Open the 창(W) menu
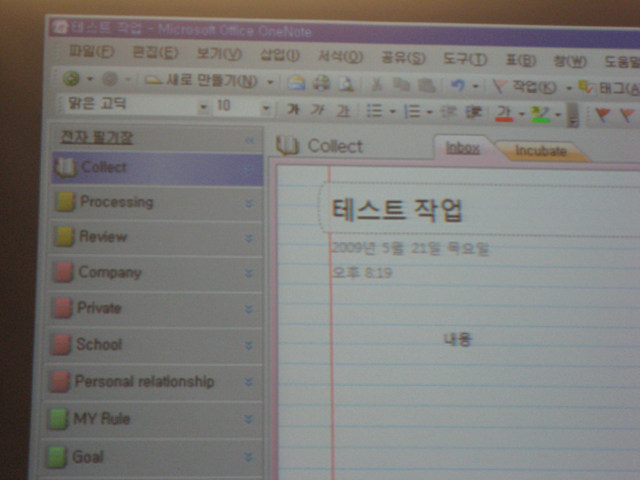640x480 pixels. tap(570, 62)
